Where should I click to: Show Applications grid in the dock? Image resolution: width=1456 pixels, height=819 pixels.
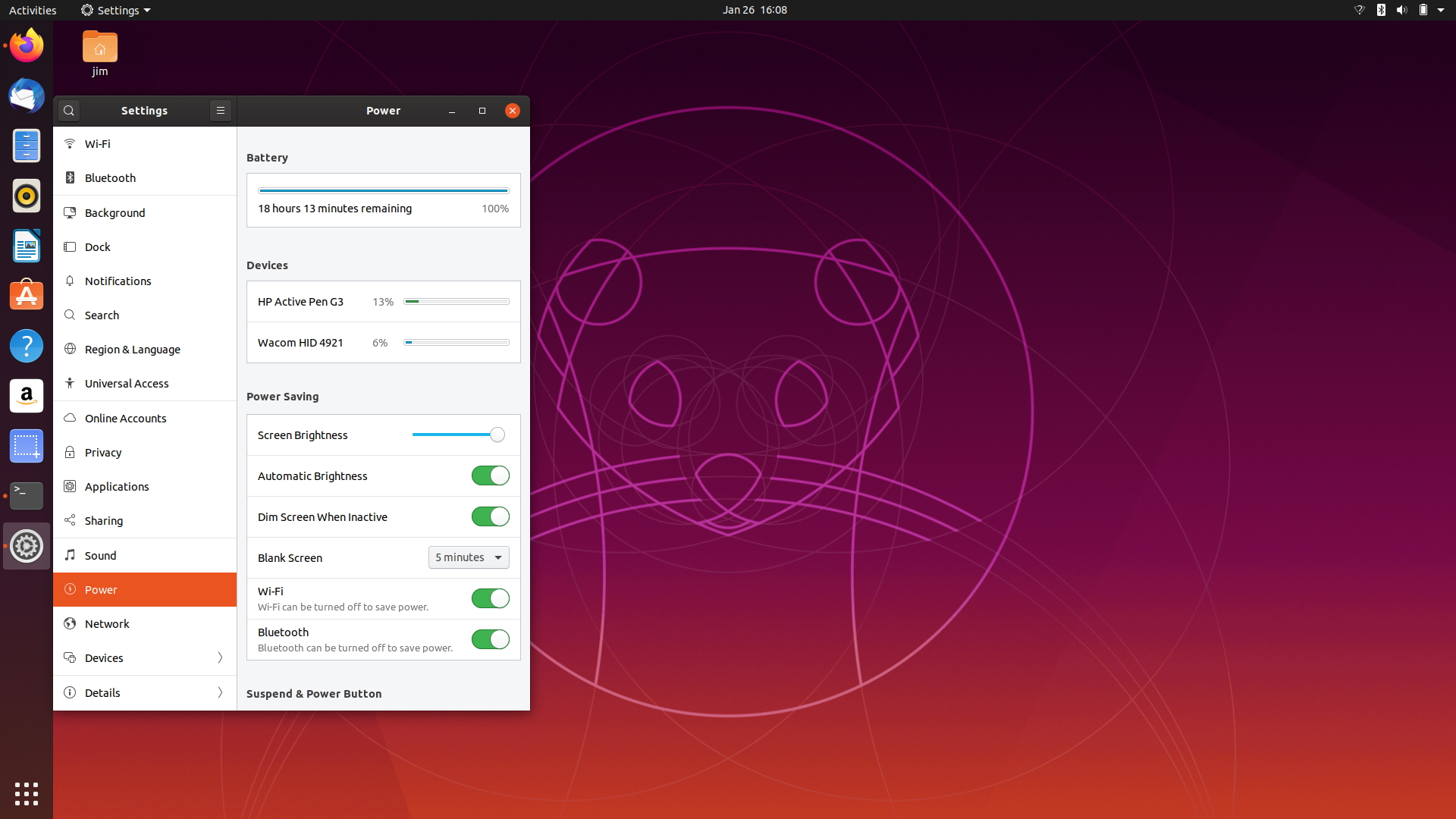click(x=27, y=793)
